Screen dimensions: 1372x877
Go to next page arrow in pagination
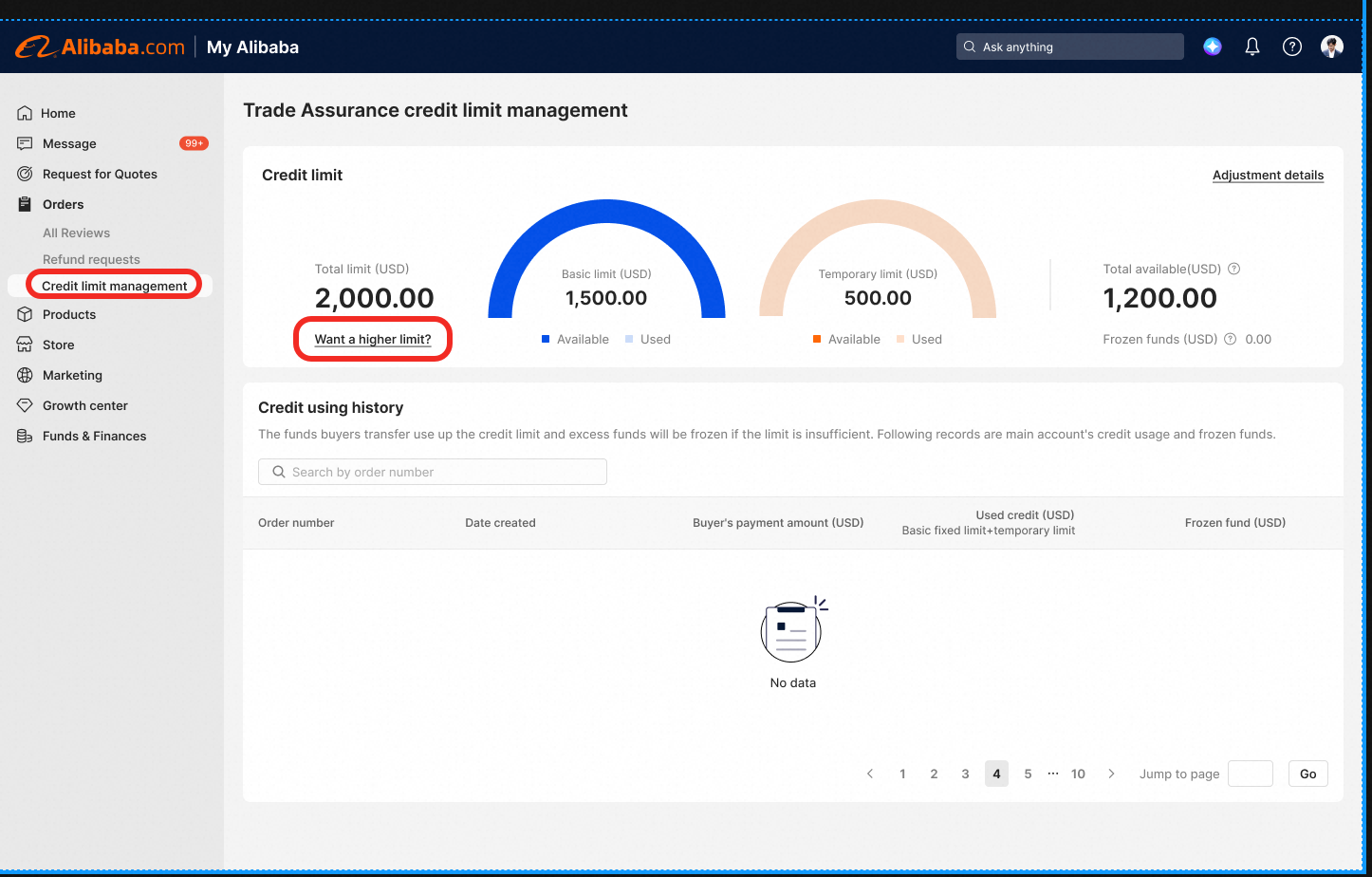(x=1111, y=774)
